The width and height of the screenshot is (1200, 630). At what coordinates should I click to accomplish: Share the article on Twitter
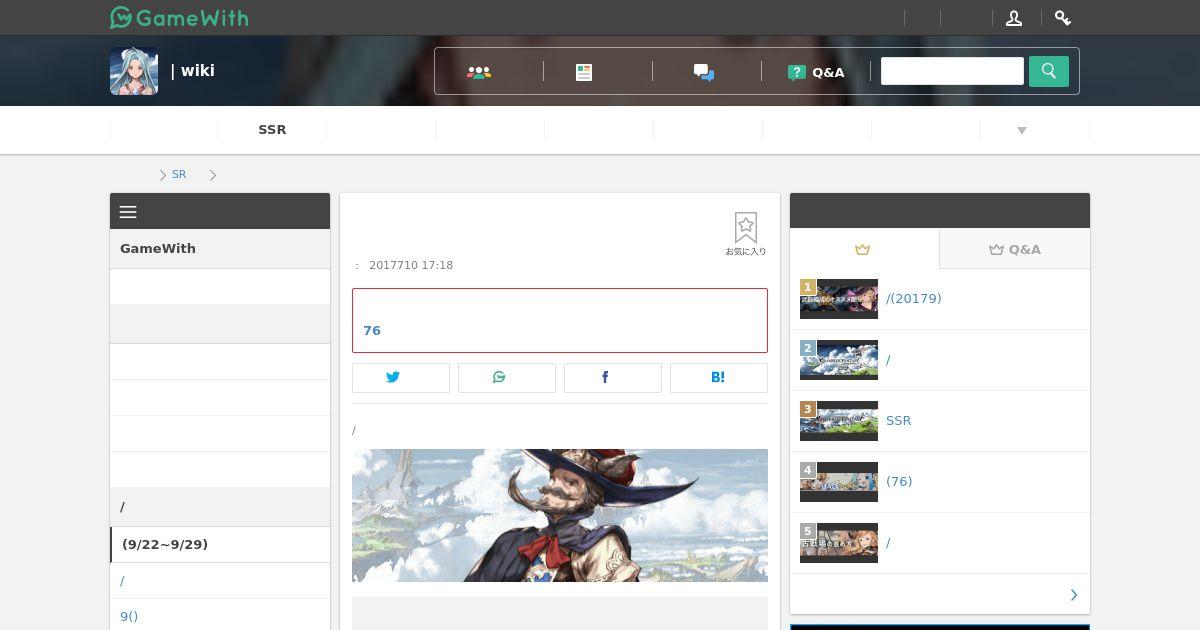401,377
